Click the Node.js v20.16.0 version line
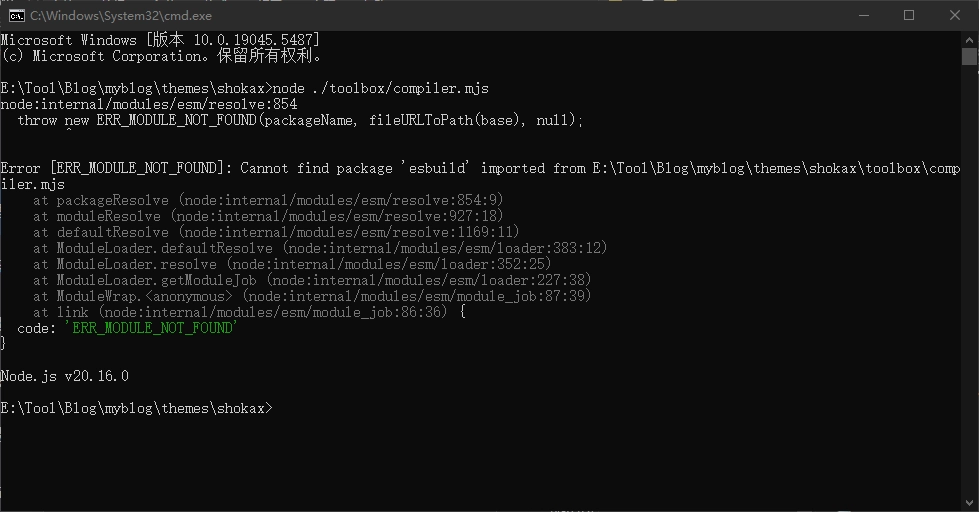Viewport: 979px width, 512px height. pyautogui.click(x=65, y=376)
